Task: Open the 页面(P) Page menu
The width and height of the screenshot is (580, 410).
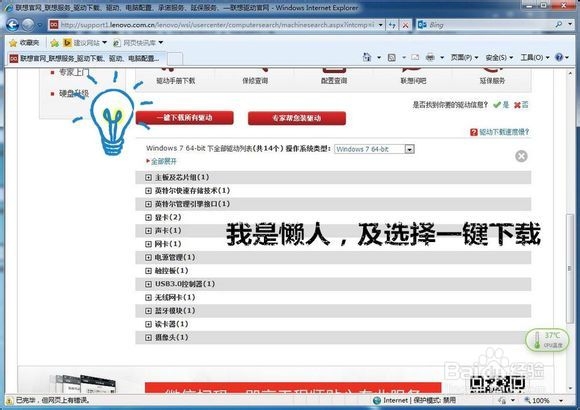Action: [465, 57]
